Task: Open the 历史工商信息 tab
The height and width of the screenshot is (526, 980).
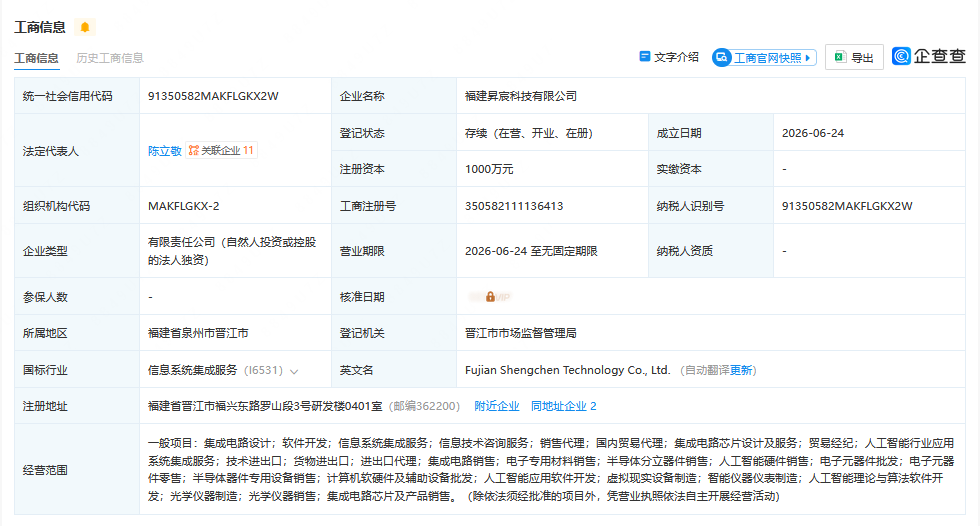Action: pyautogui.click(x=110, y=58)
